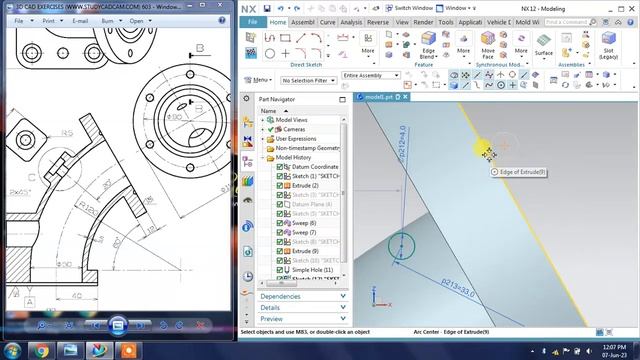Click the Undo arrow in NX quick access
This screenshot has width=640, height=360.
tap(281, 9)
